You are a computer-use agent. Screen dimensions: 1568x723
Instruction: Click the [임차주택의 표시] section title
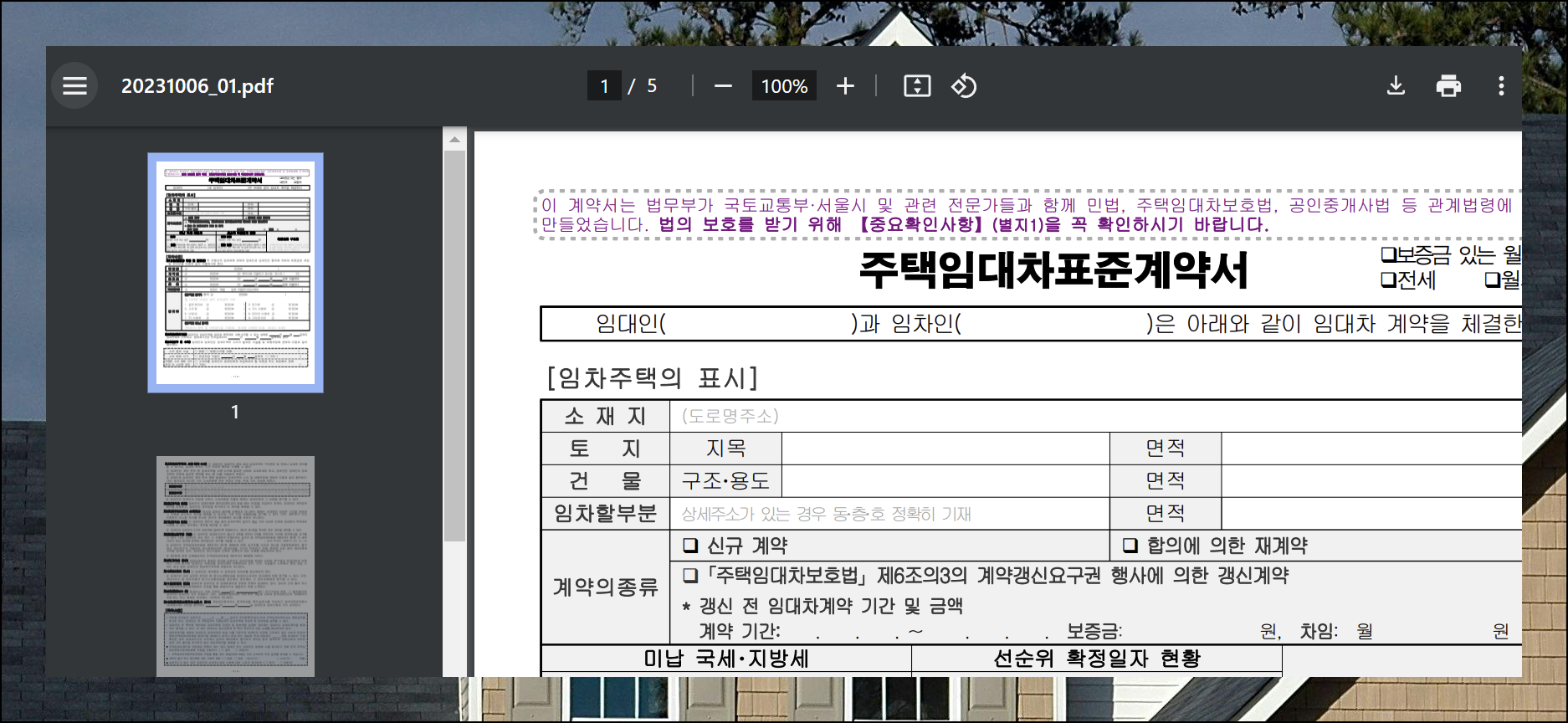point(652,378)
